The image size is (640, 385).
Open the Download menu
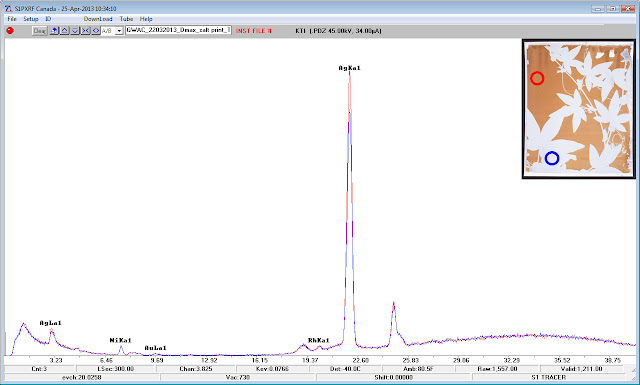click(x=98, y=19)
